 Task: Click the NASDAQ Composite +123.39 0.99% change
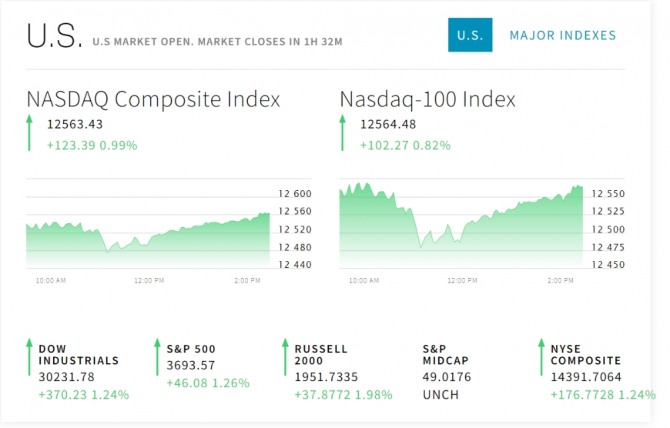(x=91, y=145)
